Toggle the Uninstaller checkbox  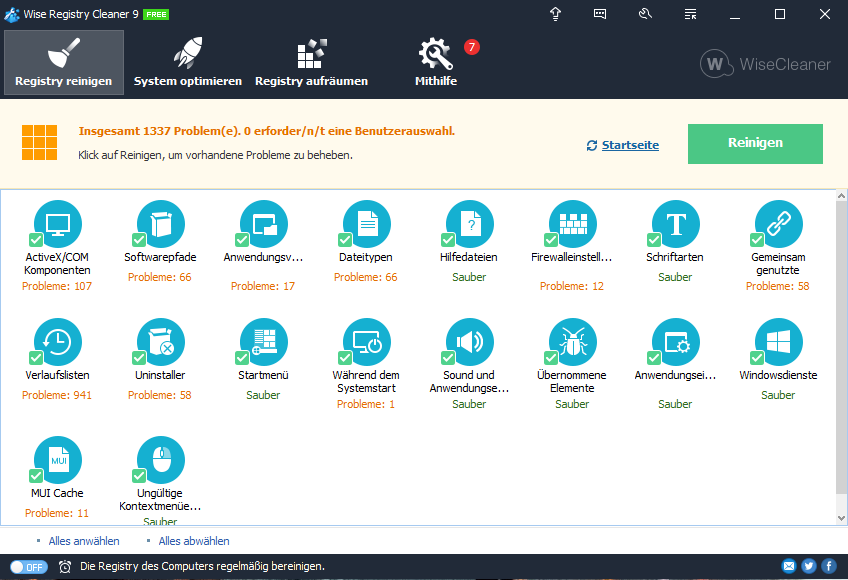[x=139, y=358]
